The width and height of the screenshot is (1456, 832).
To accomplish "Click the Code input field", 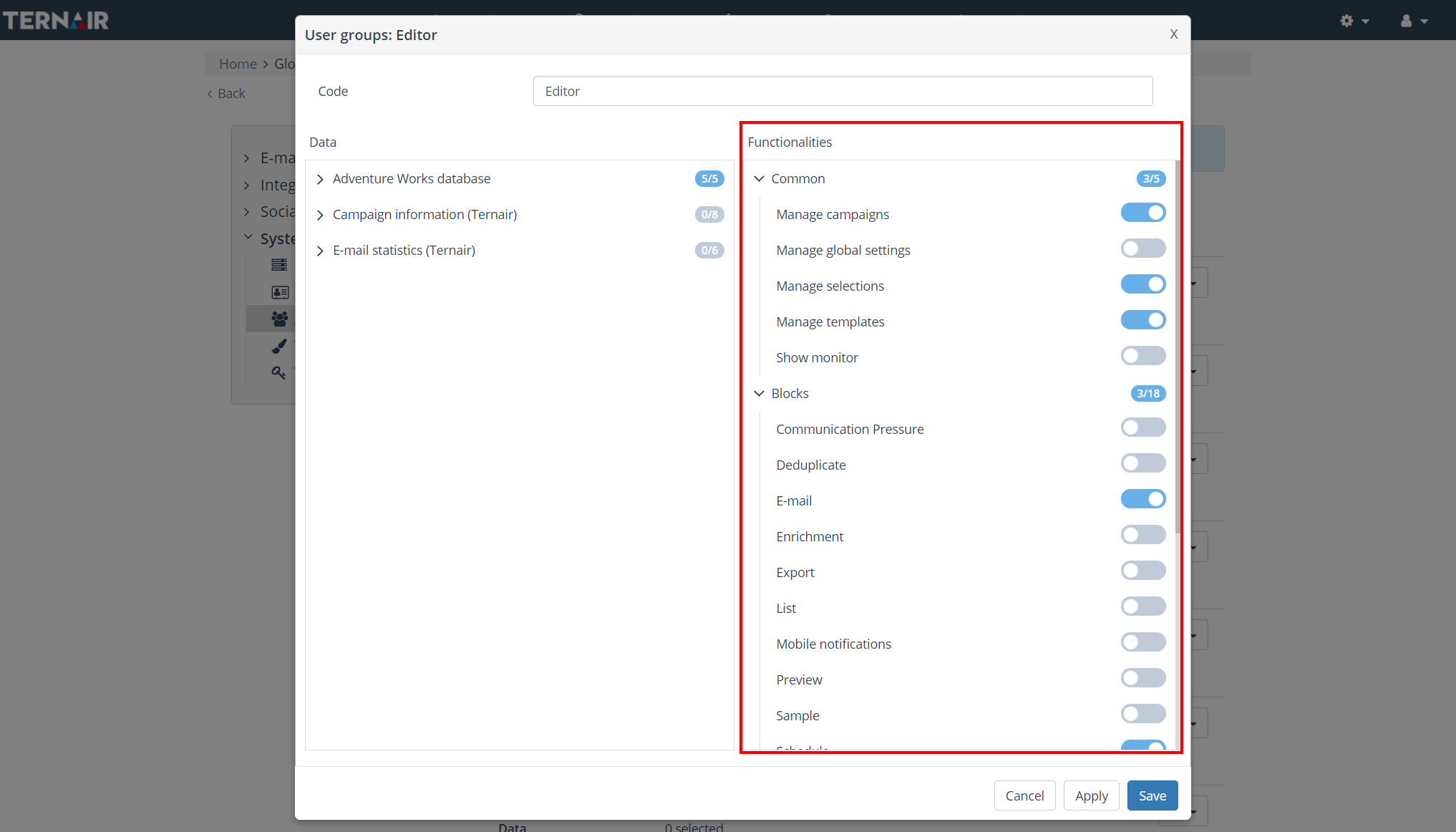I will coord(843,91).
